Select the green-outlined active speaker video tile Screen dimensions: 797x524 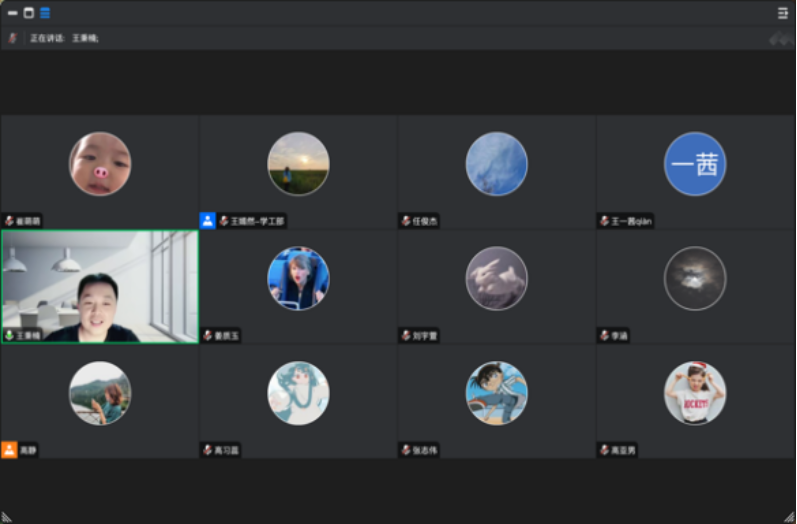[100, 287]
